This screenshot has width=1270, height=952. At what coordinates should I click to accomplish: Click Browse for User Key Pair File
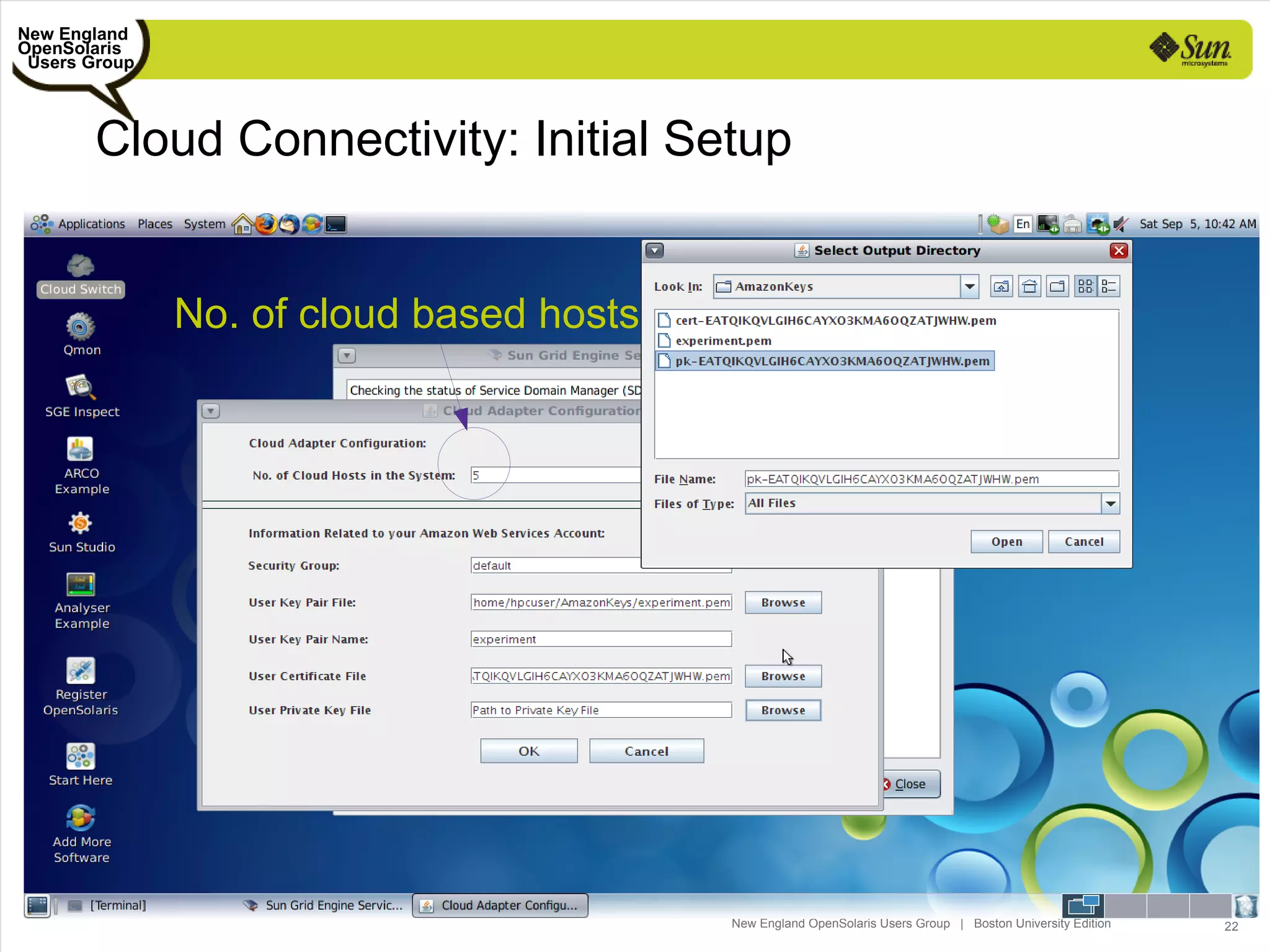click(x=783, y=602)
